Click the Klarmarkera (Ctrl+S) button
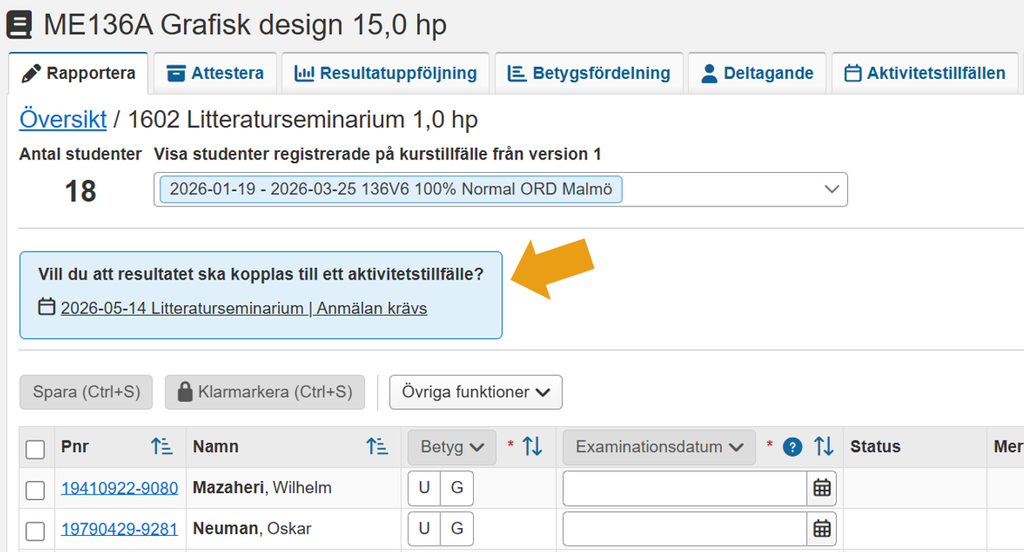The height and width of the screenshot is (552, 1024). coord(264,392)
